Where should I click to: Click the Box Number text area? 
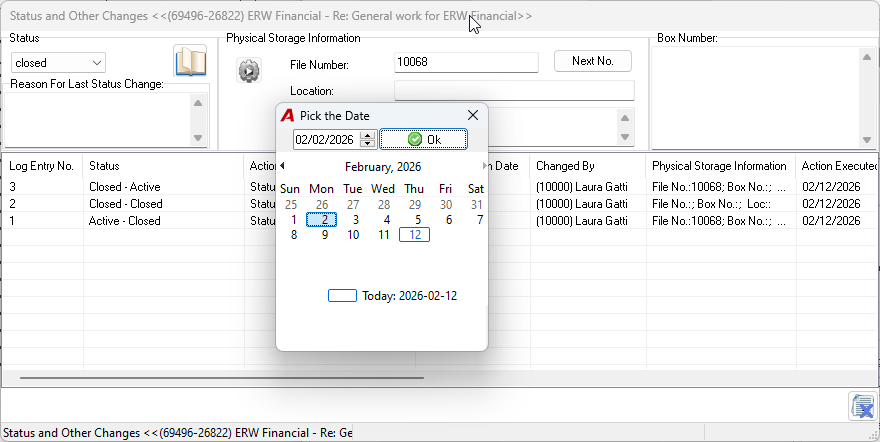[756, 98]
